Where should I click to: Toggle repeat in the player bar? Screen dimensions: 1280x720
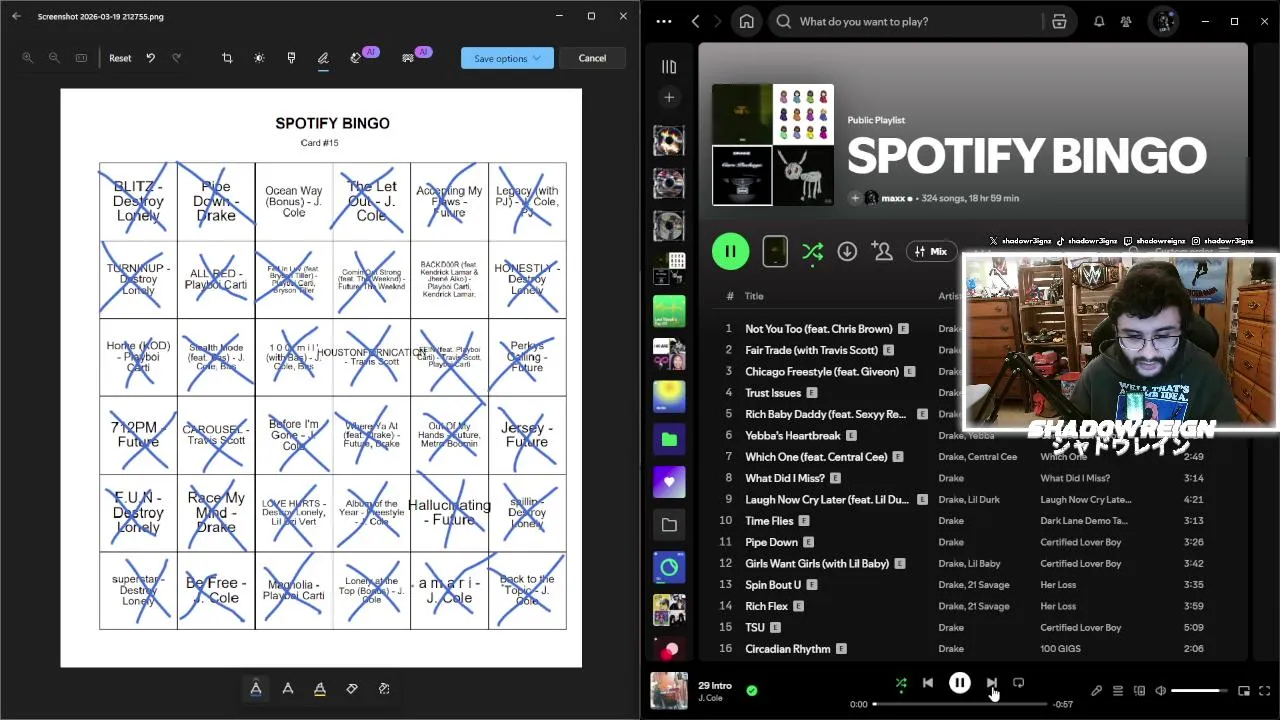(x=1018, y=683)
